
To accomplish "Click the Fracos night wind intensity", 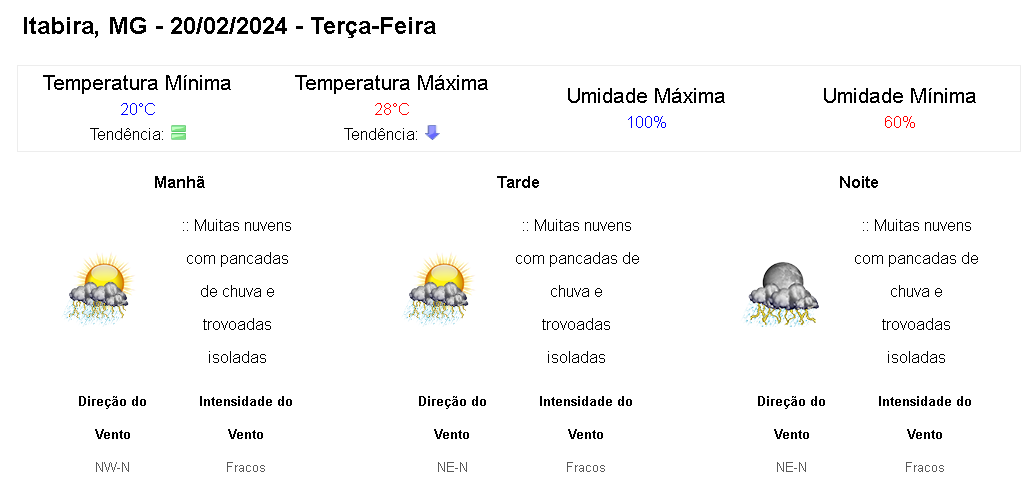I will (x=925, y=468).
